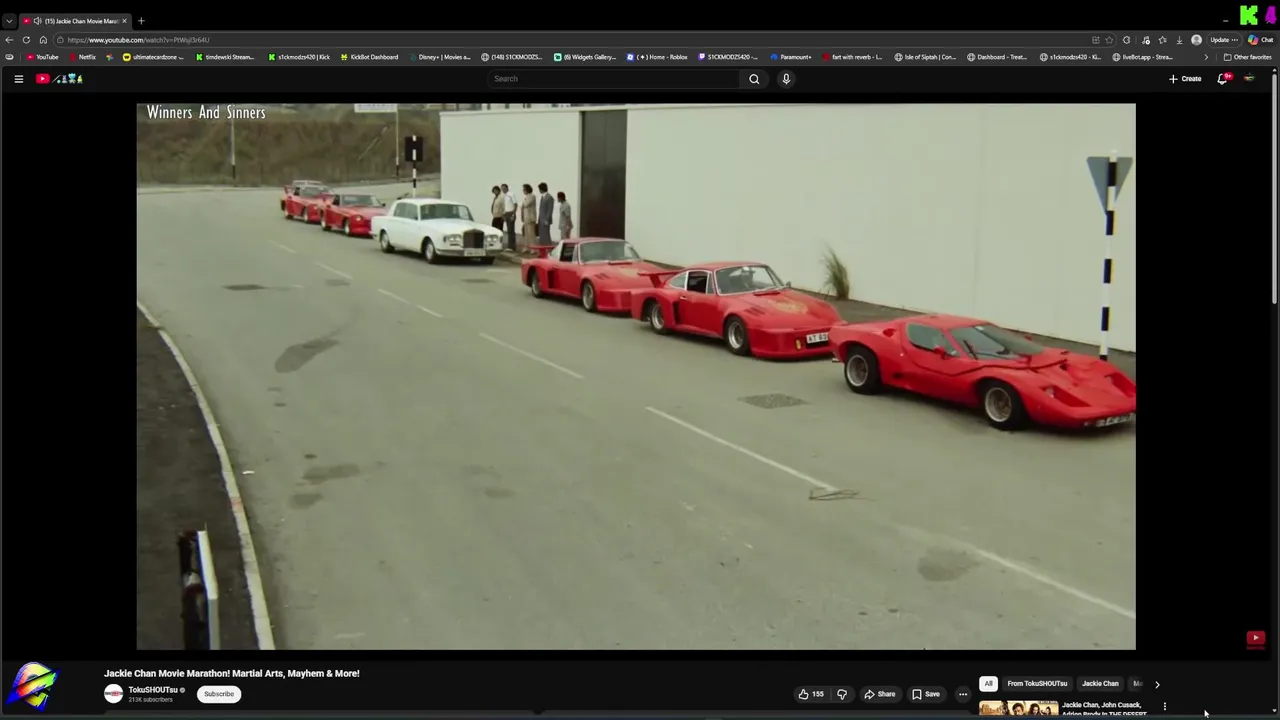Open the TokuSHOUTsu channel name link

coord(152,690)
